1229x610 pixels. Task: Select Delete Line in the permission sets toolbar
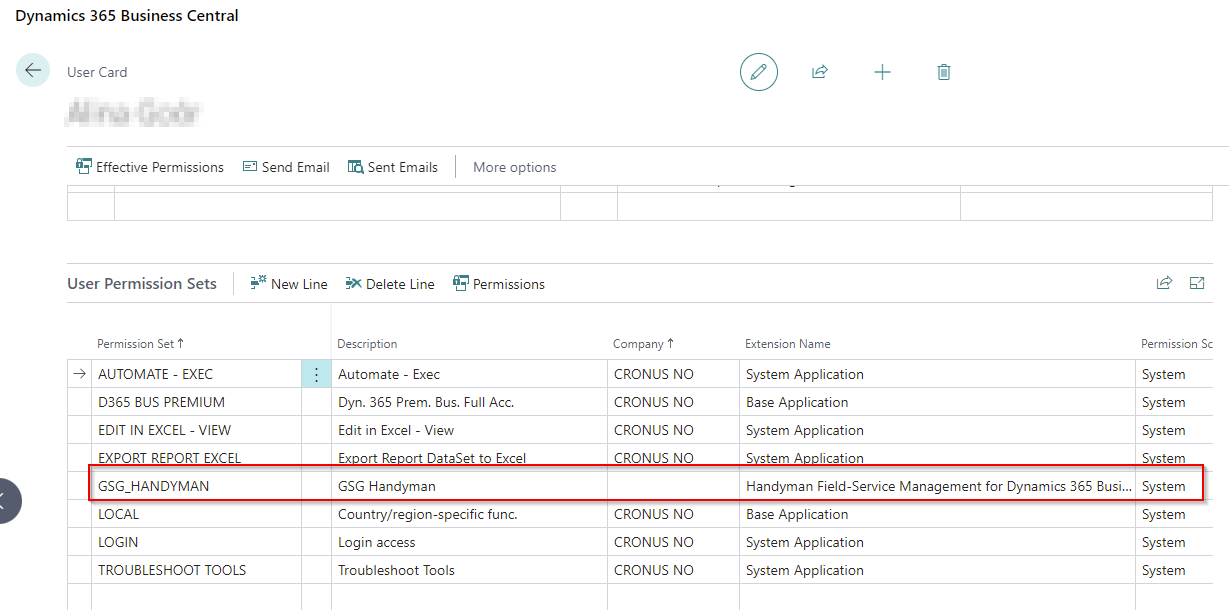tap(390, 283)
